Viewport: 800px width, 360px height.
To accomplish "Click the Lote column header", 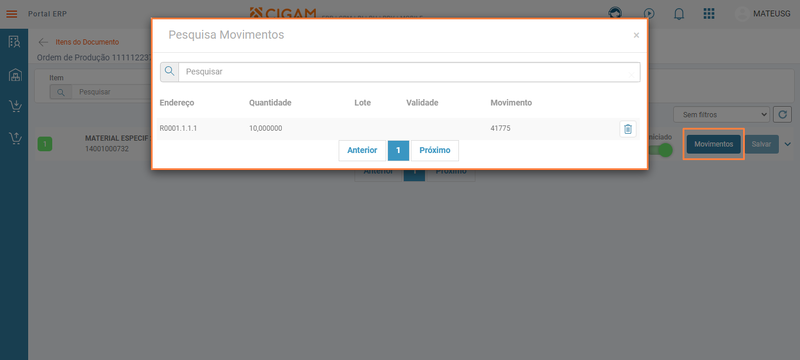I will pos(362,102).
